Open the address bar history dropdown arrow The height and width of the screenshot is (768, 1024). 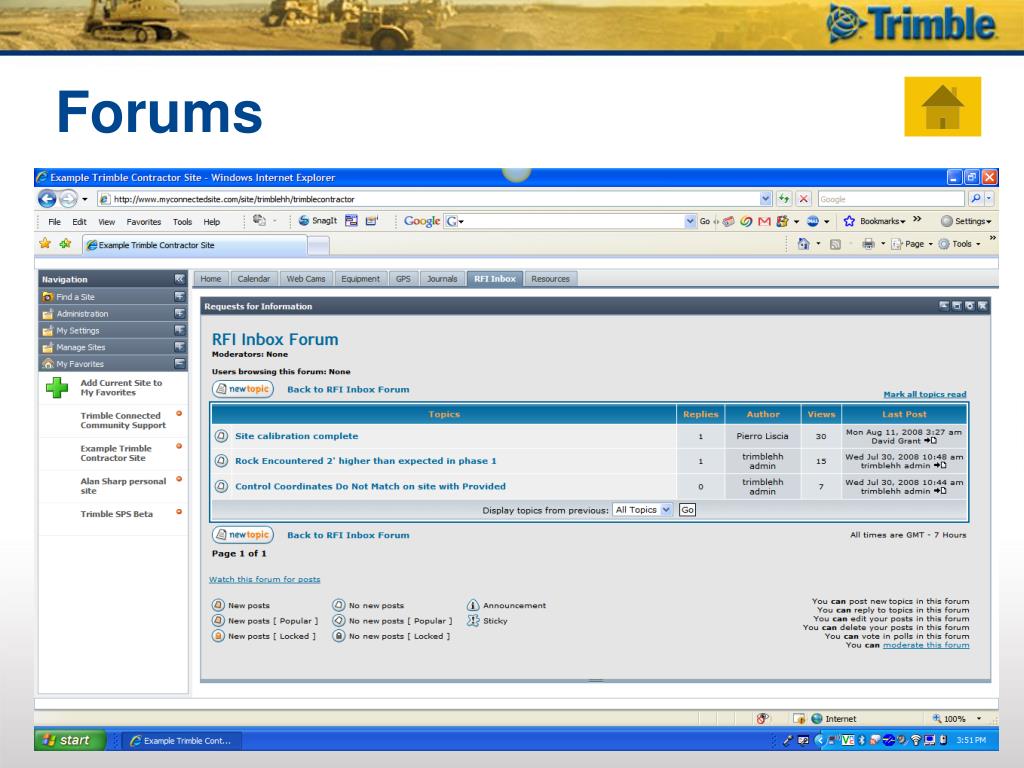[x=765, y=199]
